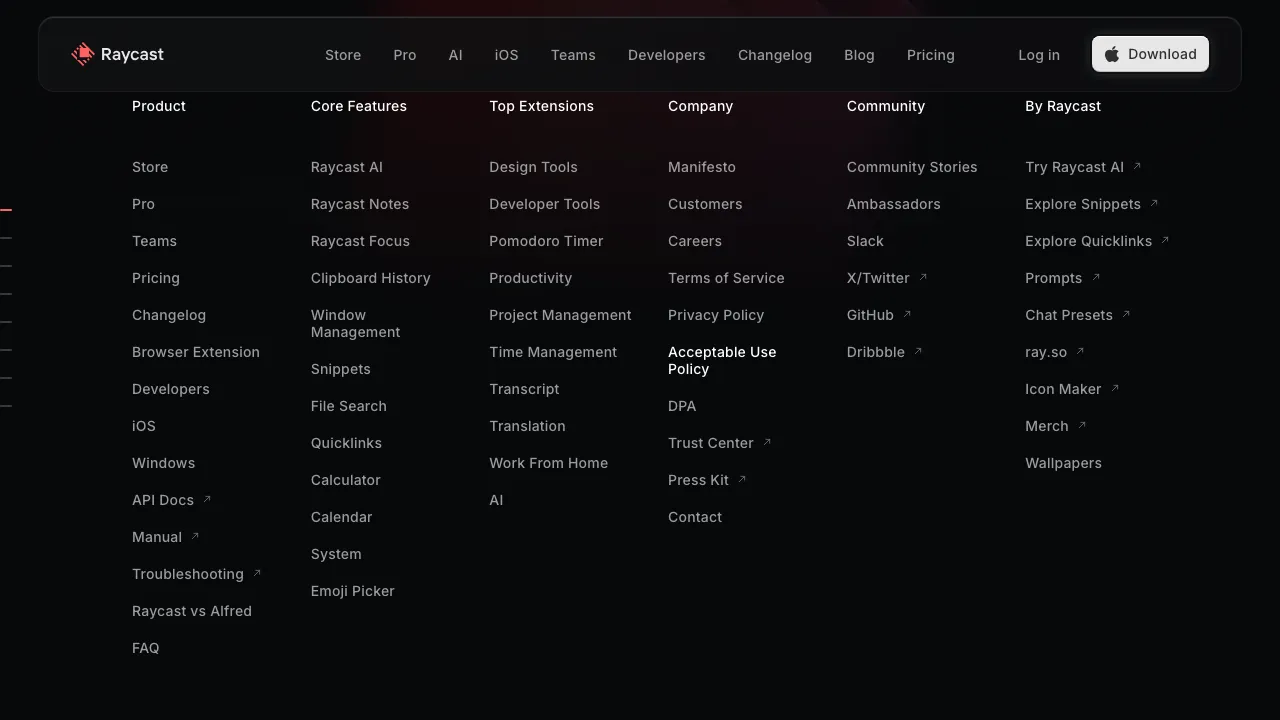
Task: Open Pricing in the navigation bar
Action: (x=930, y=55)
